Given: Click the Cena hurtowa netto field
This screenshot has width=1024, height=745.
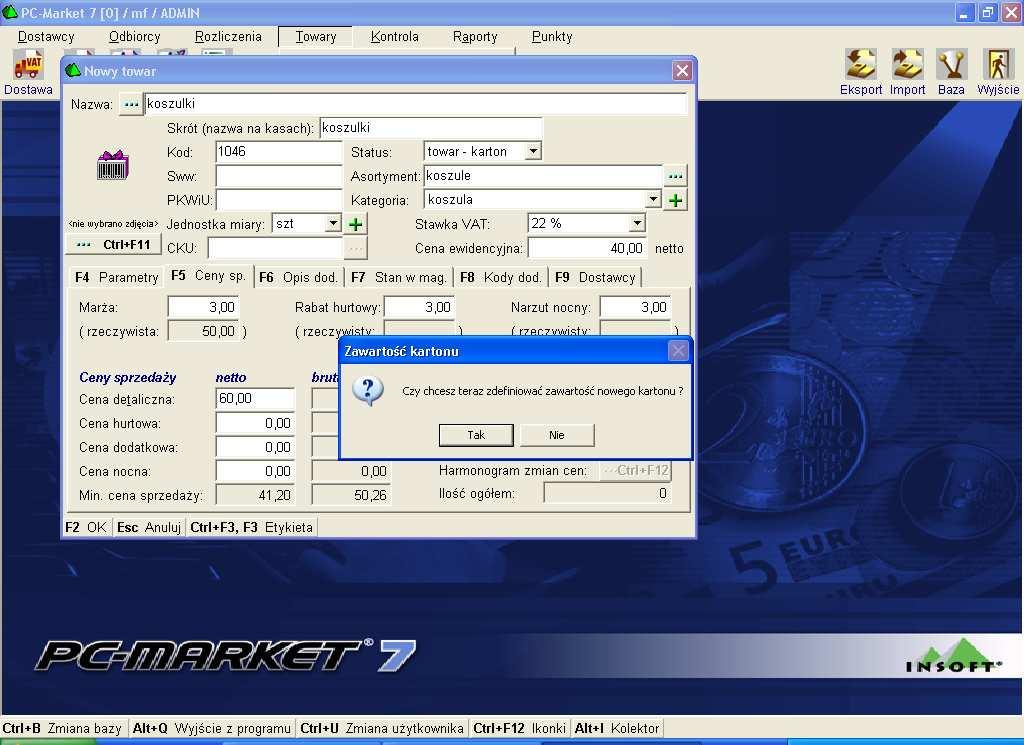Looking at the screenshot, I should 255,423.
